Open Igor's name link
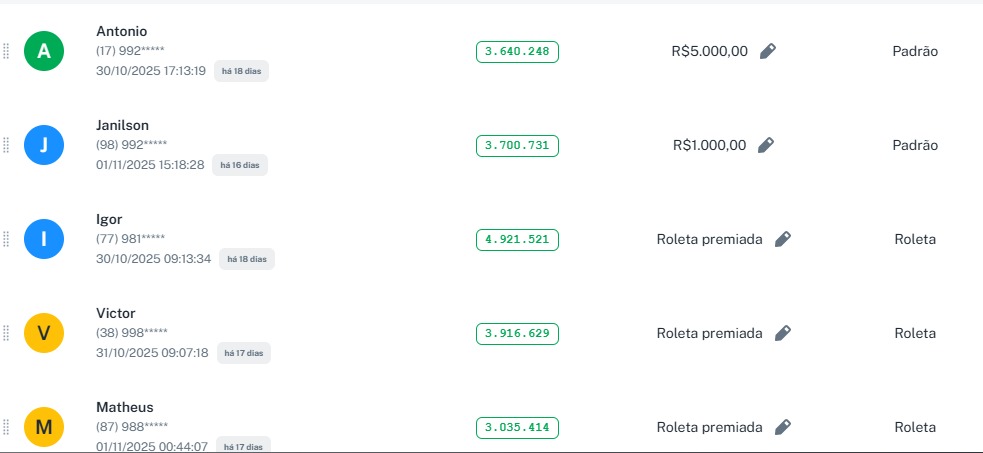 click(x=109, y=219)
